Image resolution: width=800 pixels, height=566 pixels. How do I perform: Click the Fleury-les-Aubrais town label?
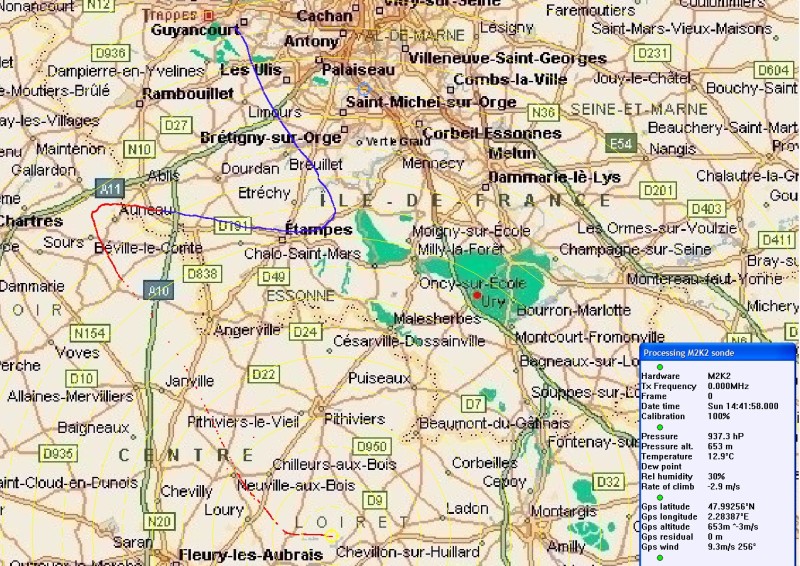(251, 555)
